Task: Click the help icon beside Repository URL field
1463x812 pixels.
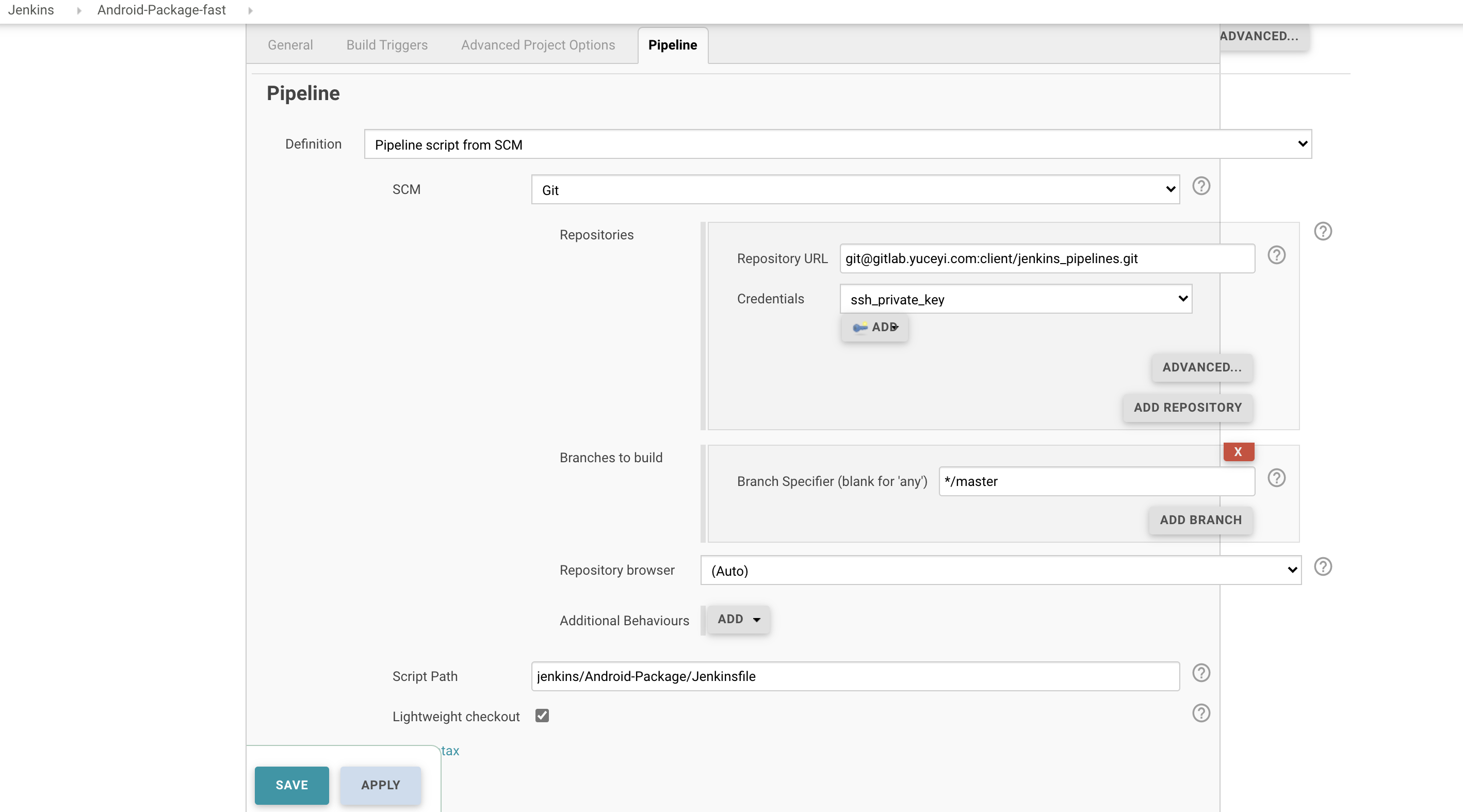Action: (1276, 255)
